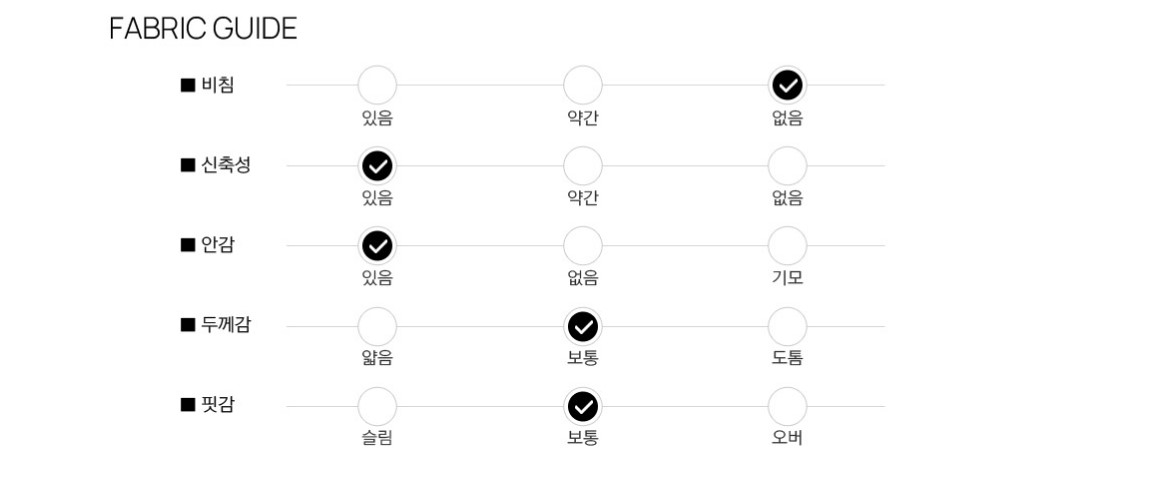Image resolution: width=1151 pixels, height=485 pixels.
Task: Choose 두께감 도톰 circle
Action: [788, 327]
